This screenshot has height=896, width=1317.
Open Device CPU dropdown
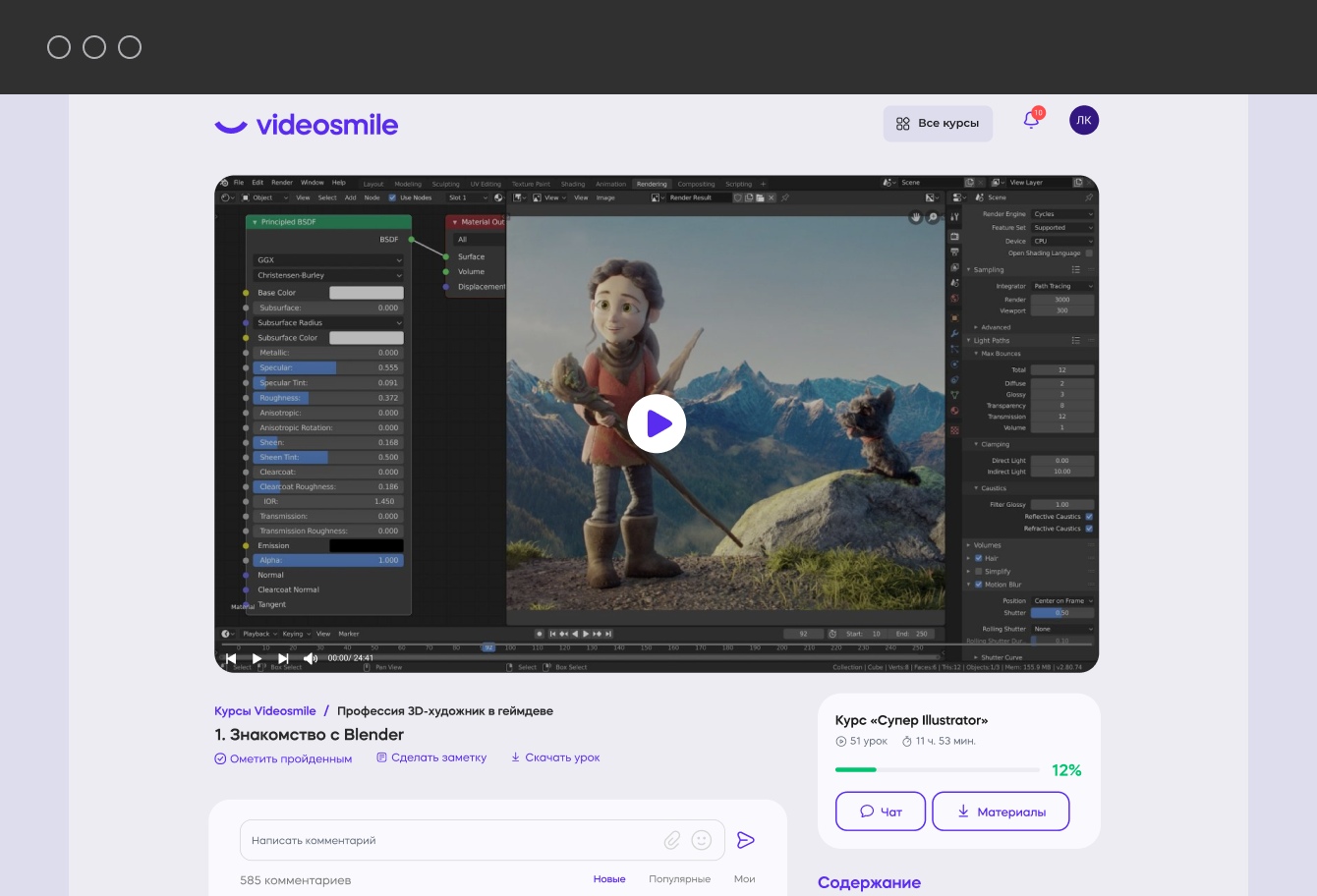click(x=1062, y=241)
